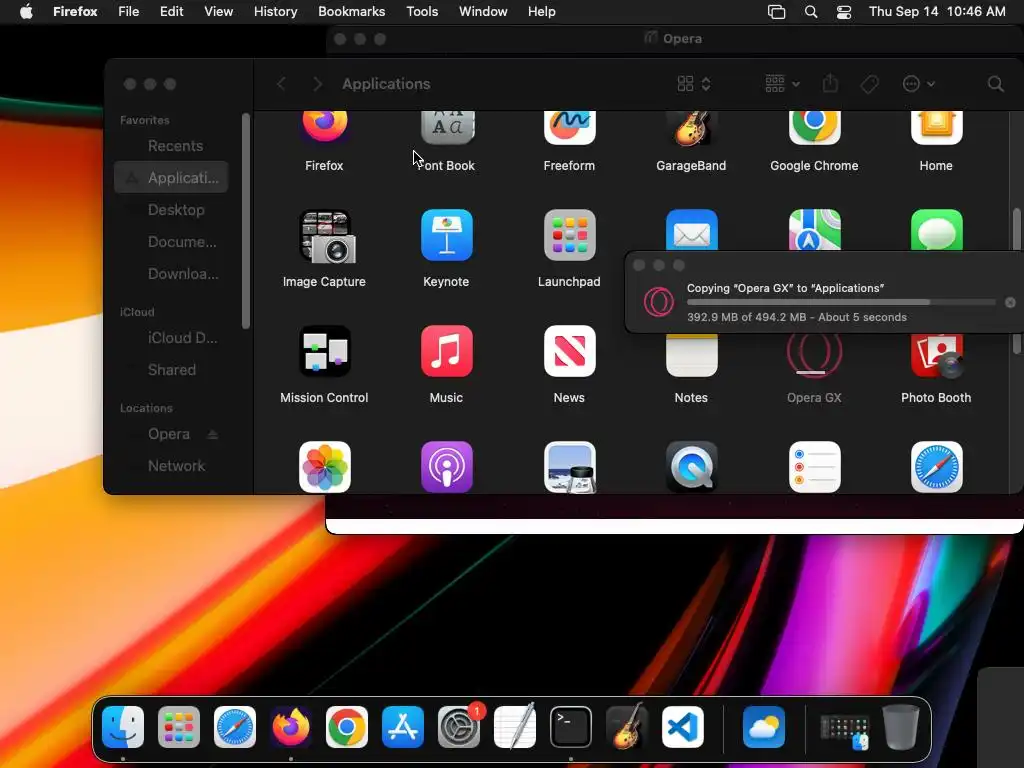The height and width of the screenshot is (768, 1024).
Task: Open Recents in Finder sidebar
Action: (x=171, y=146)
